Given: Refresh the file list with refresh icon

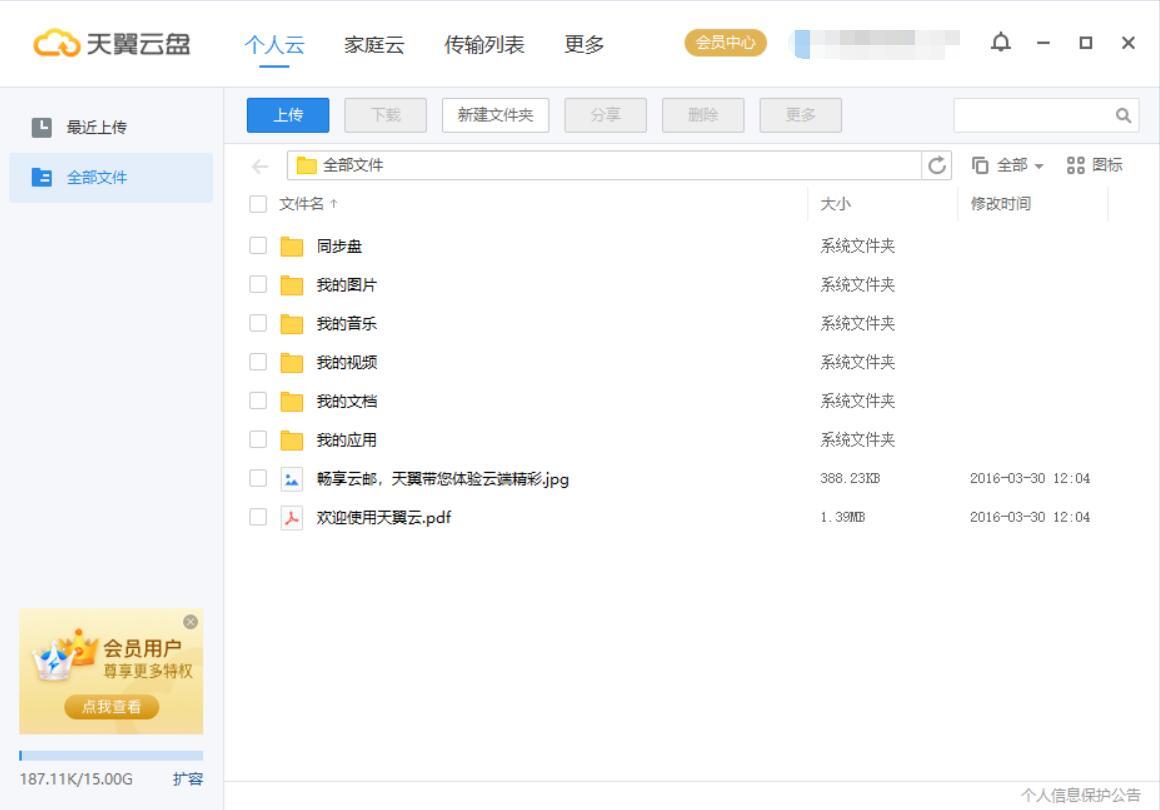Looking at the screenshot, I should 937,166.
